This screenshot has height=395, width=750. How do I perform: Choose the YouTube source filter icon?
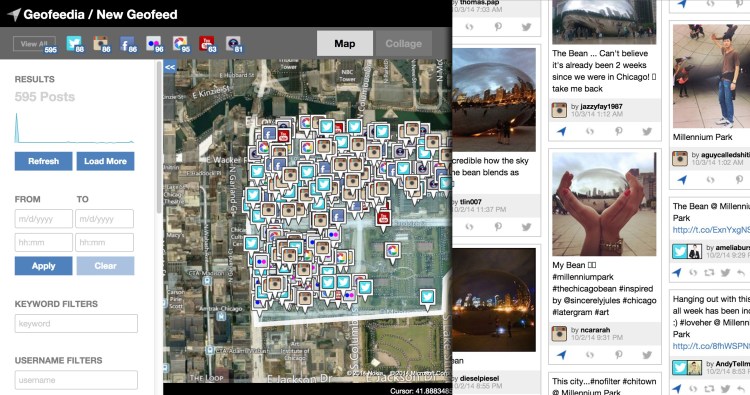[207, 44]
